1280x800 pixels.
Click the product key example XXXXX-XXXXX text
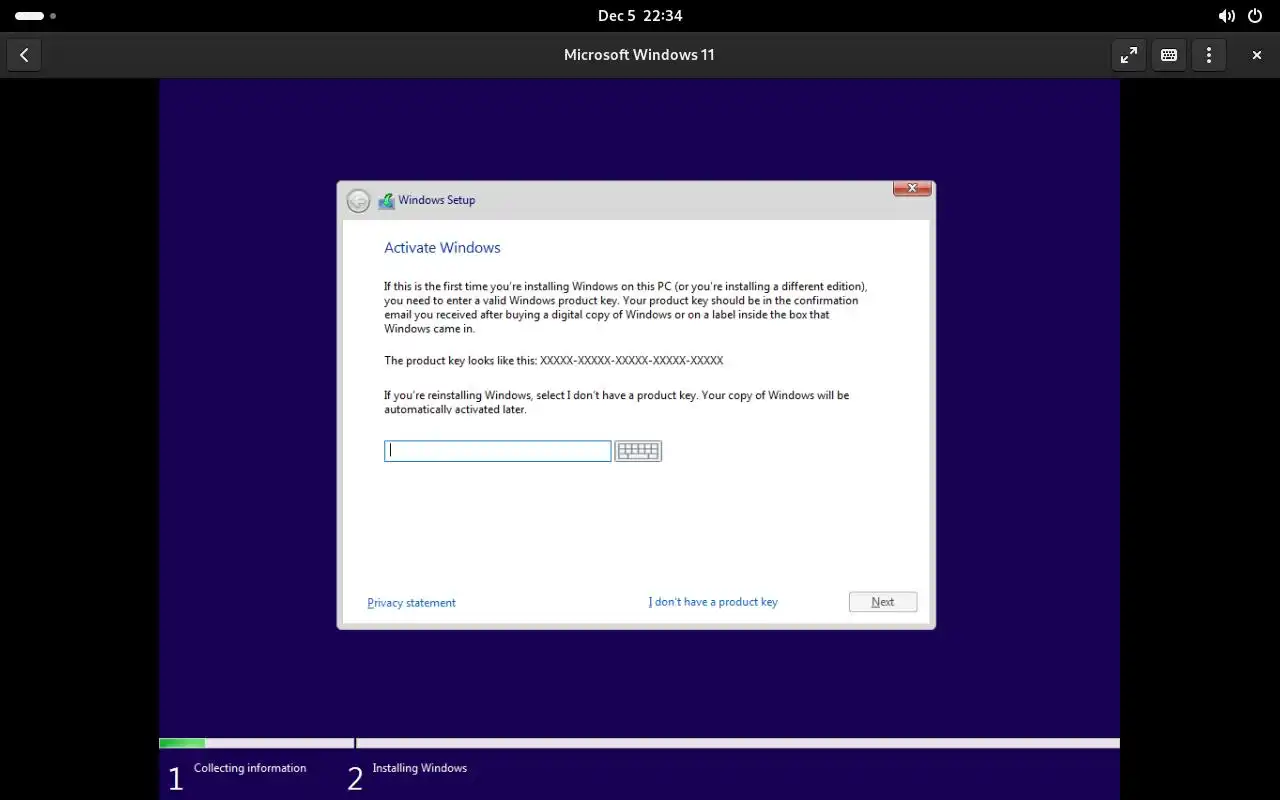tap(631, 360)
